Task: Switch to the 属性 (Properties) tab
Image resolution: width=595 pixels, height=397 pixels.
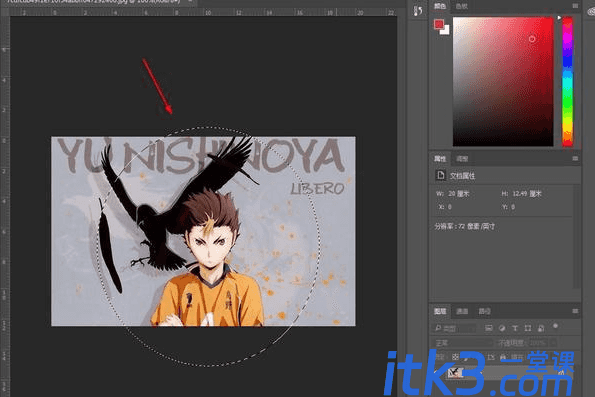Action: click(x=440, y=159)
